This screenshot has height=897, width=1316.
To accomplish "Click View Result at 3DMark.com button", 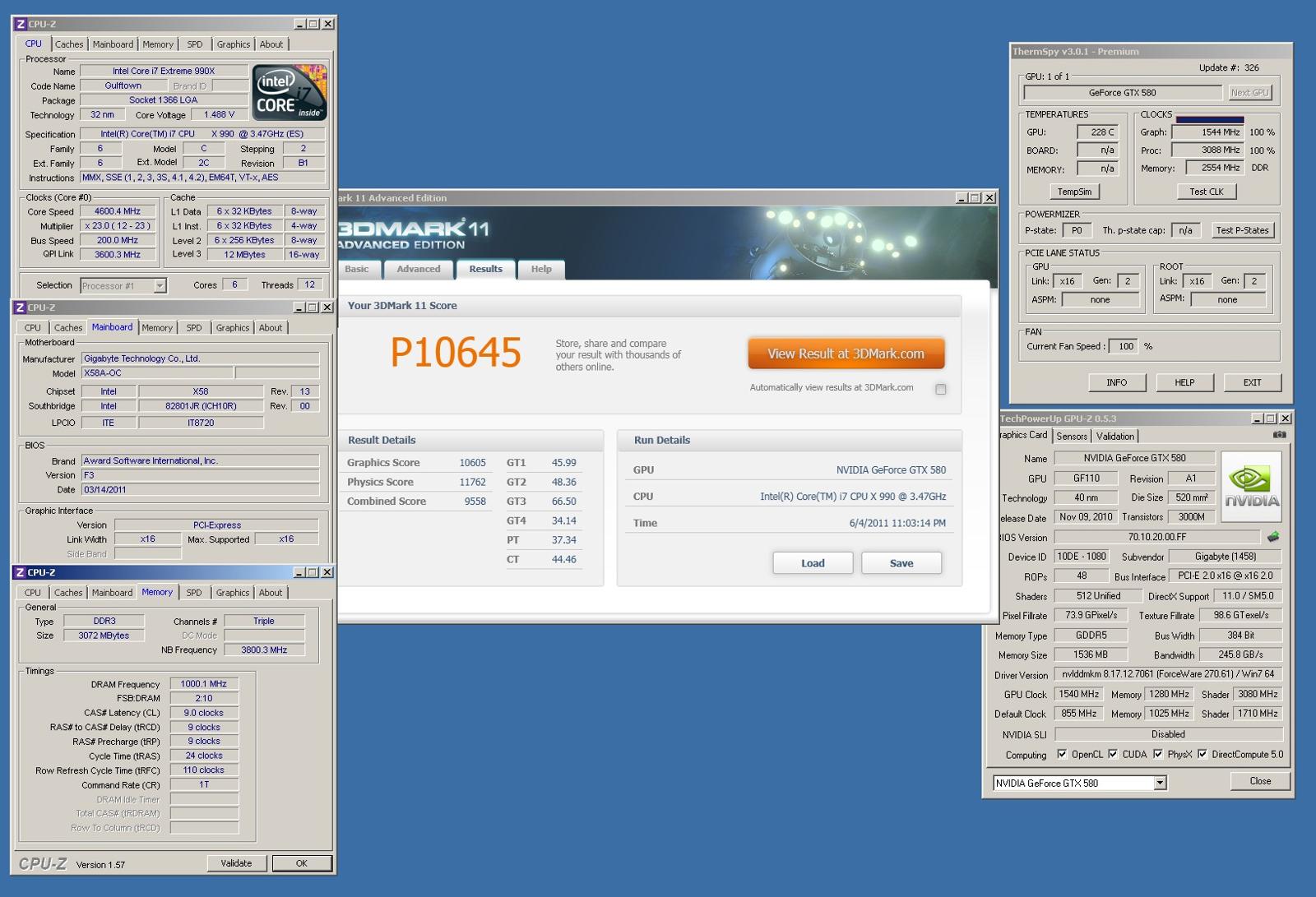I will coord(846,354).
